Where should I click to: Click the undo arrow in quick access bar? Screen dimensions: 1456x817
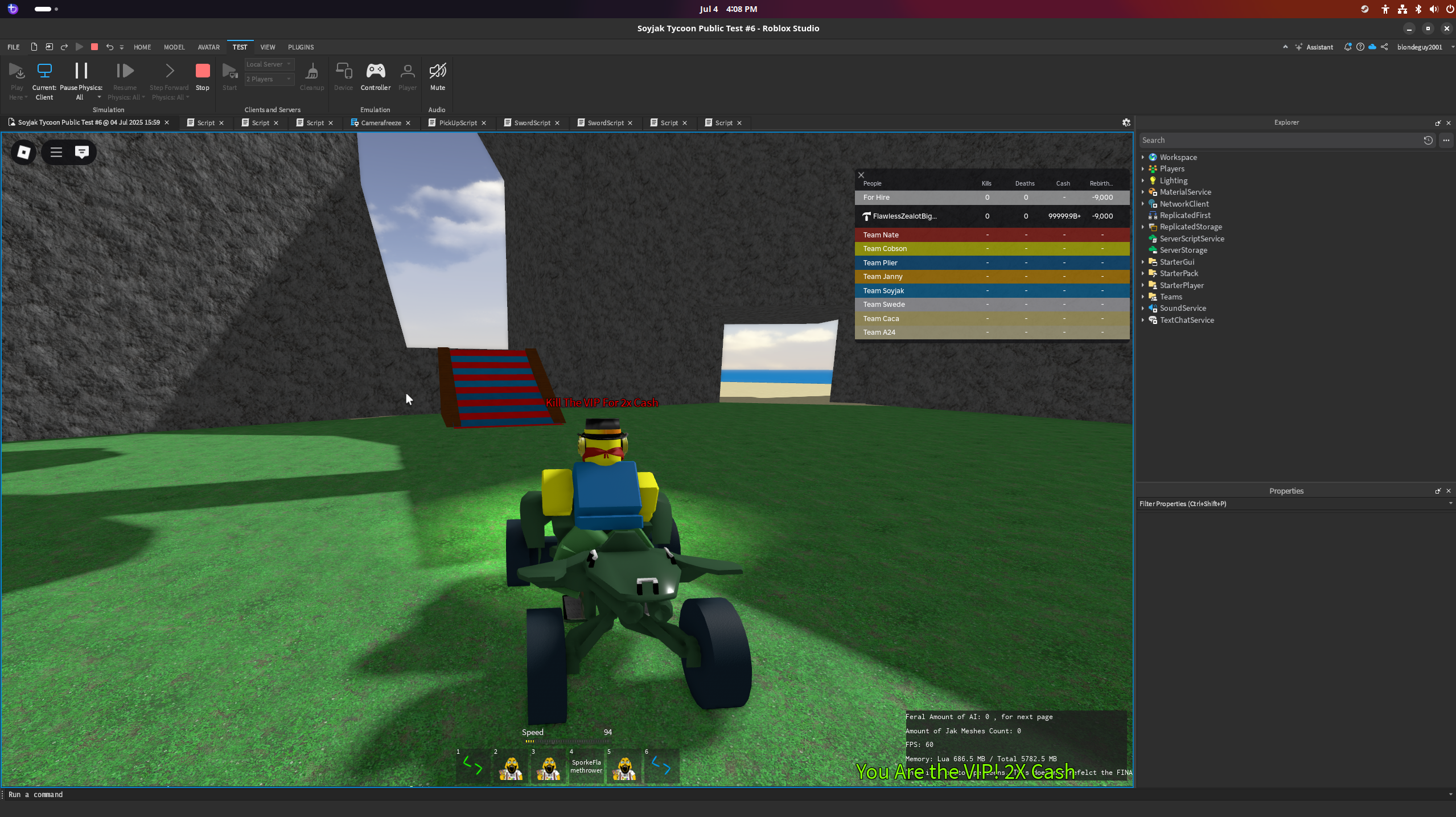pyautogui.click(x=109, y=47)
